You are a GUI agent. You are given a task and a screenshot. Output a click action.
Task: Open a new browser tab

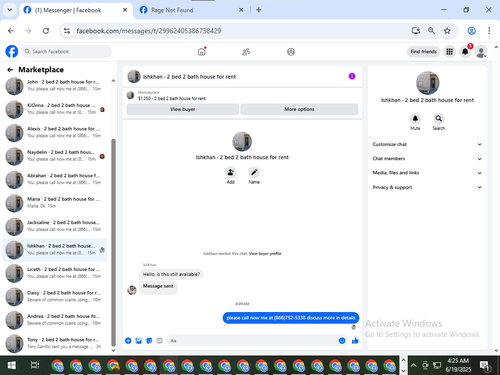[259, 10]
